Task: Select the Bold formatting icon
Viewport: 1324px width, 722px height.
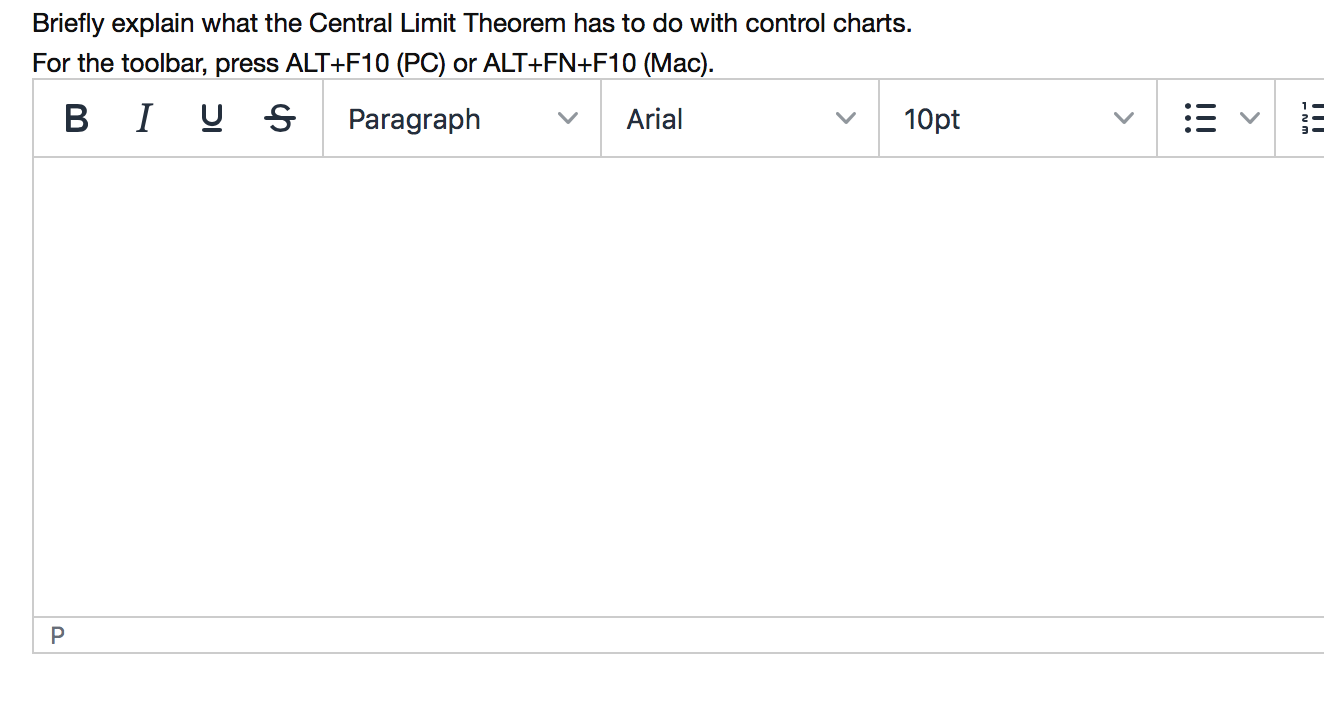Action: click(x=75, y=118)
